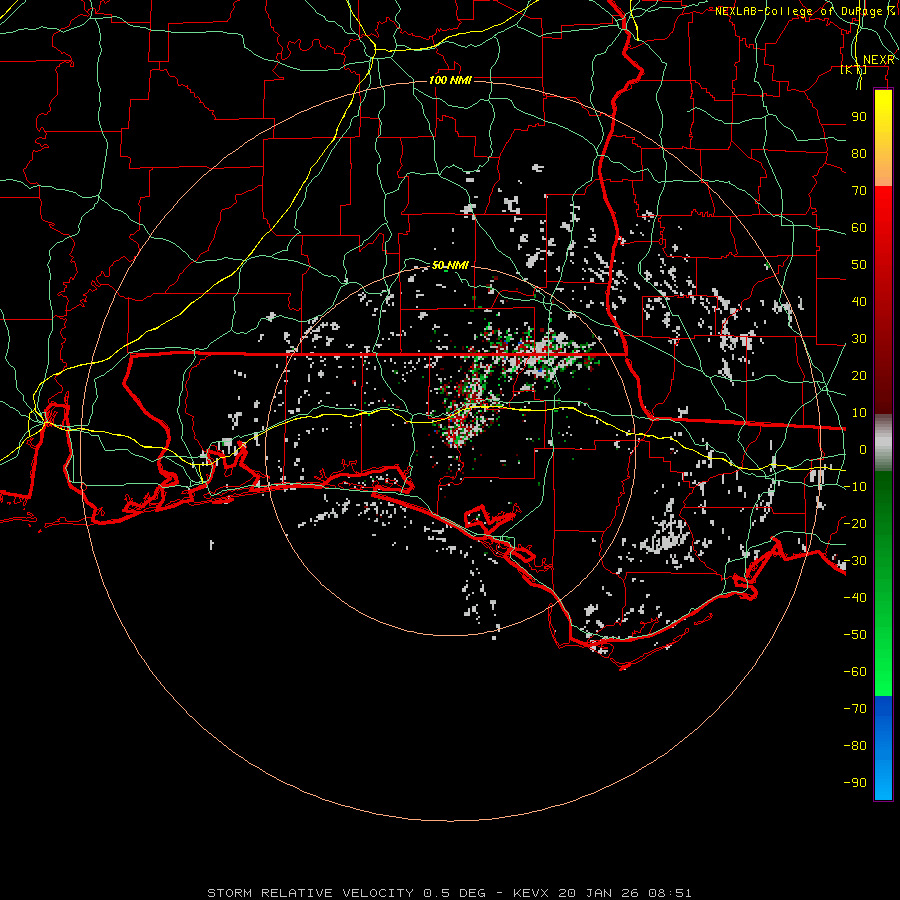Click the "70" value on the velocity scale
Screen dimensions: 900x900
pyautogui.click(x=859, y=191)
